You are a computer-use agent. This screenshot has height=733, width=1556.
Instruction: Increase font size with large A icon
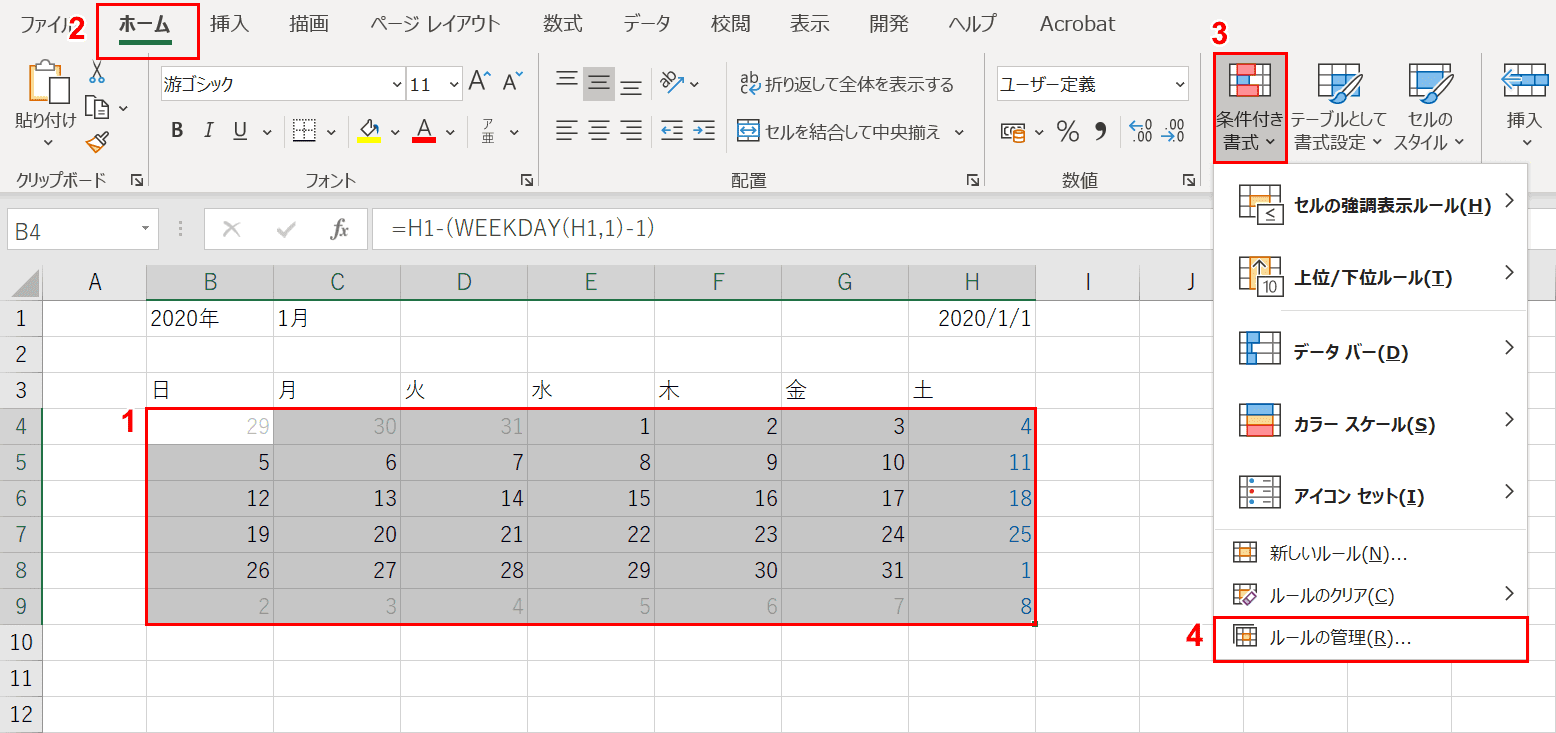pyautogui.click(x=481, y=83)
